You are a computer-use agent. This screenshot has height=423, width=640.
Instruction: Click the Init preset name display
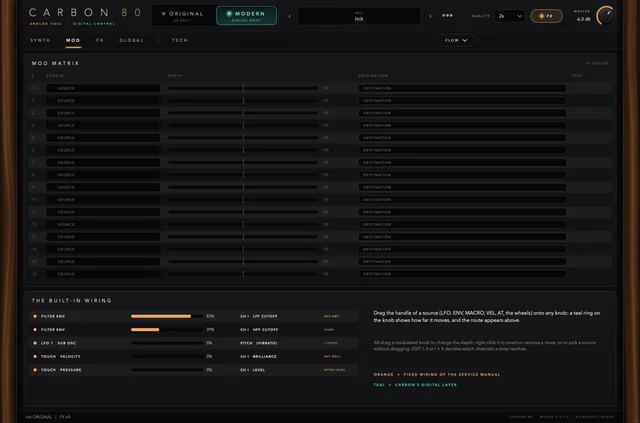[359, 16]
